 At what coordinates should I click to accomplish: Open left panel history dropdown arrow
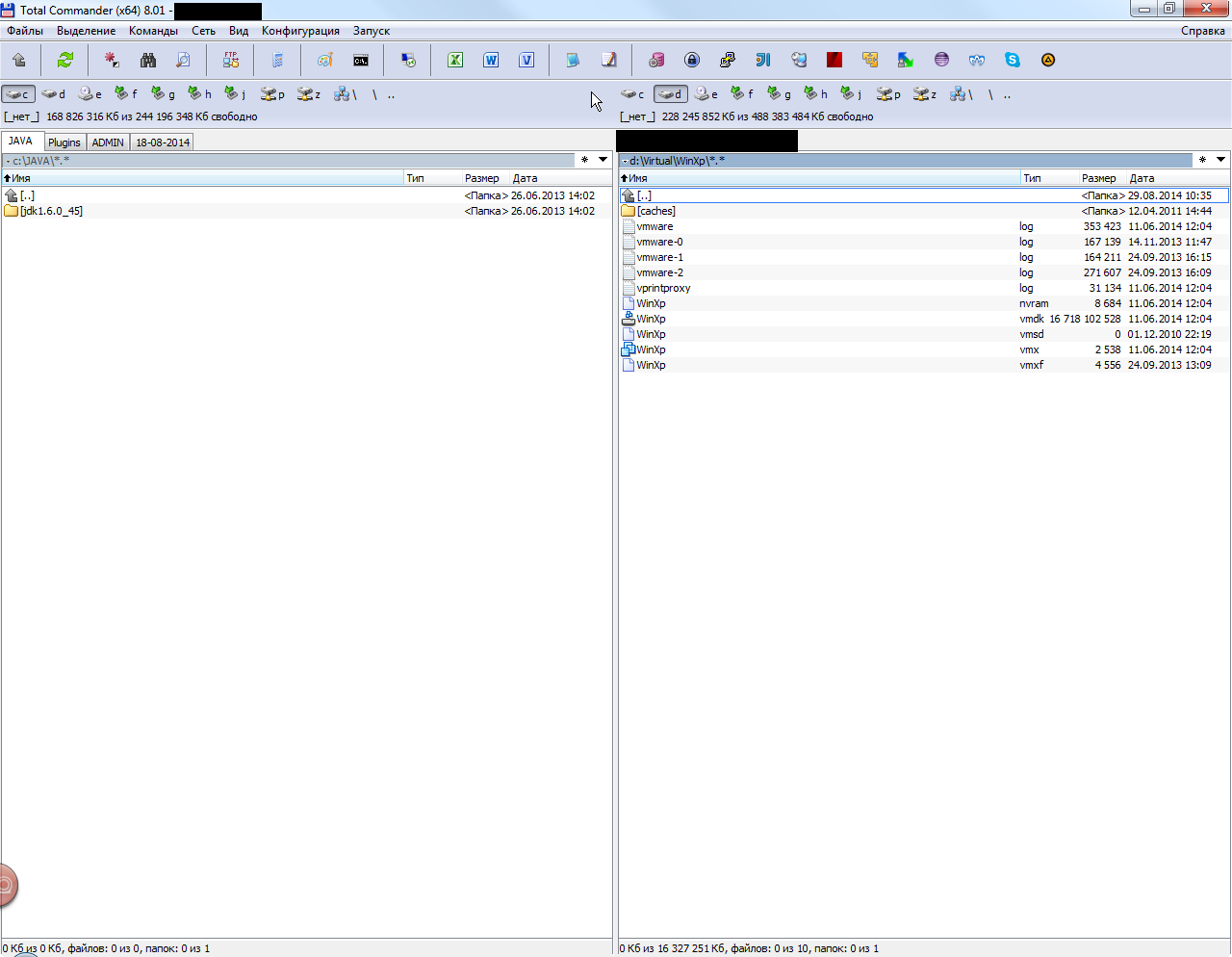tap(603, 160)
